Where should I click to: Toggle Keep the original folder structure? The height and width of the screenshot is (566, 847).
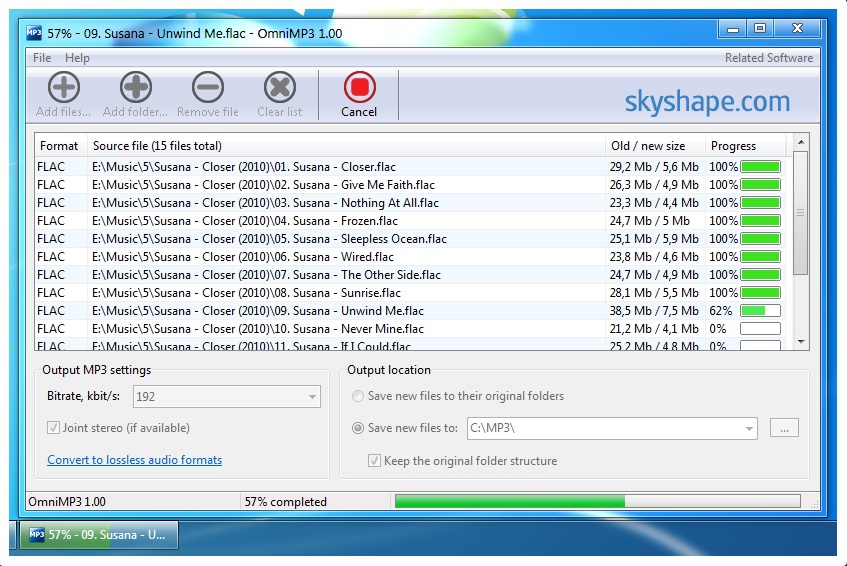click(375, 461)
